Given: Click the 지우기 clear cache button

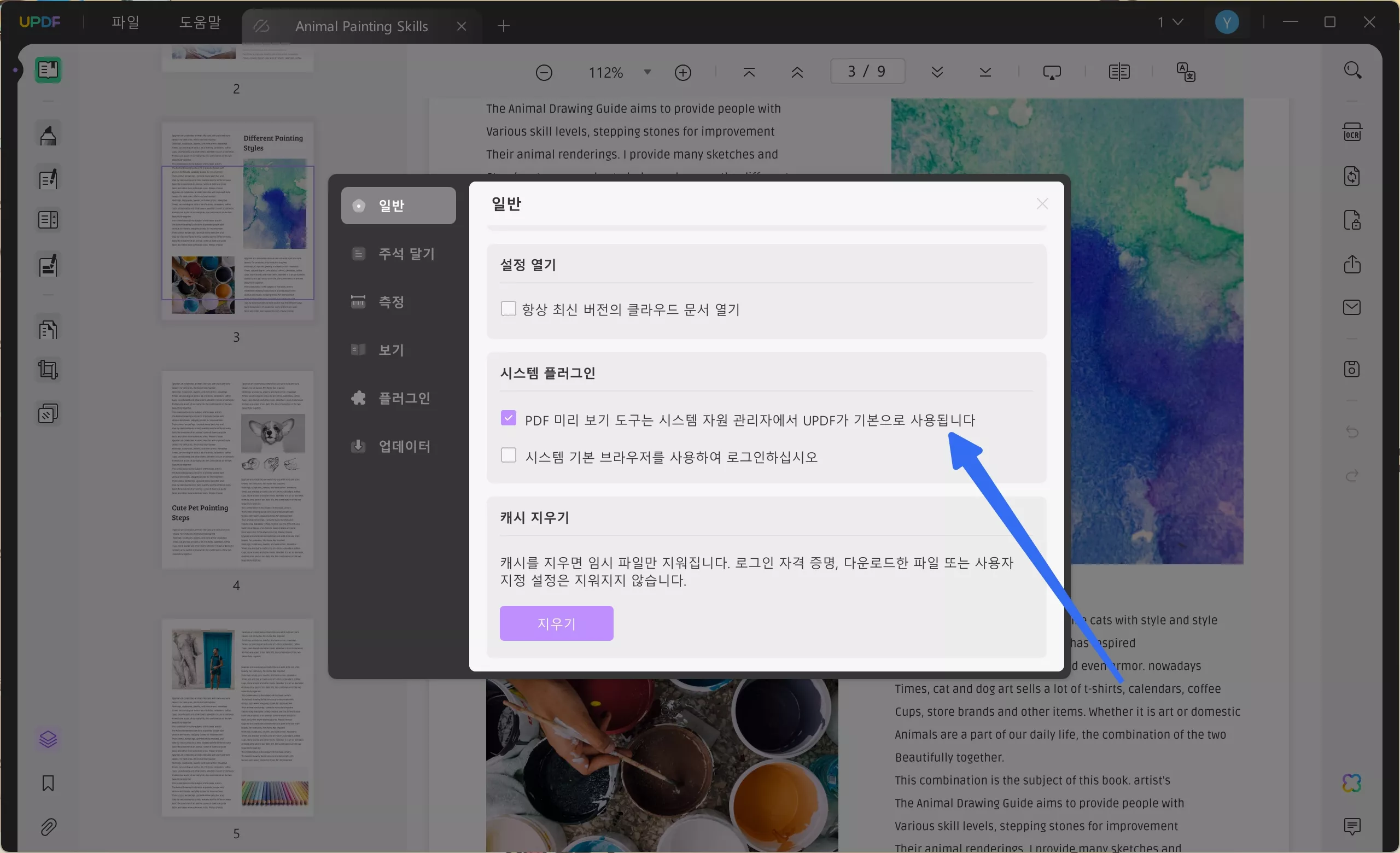Looking at the screenshot, I should pos(556,623).
